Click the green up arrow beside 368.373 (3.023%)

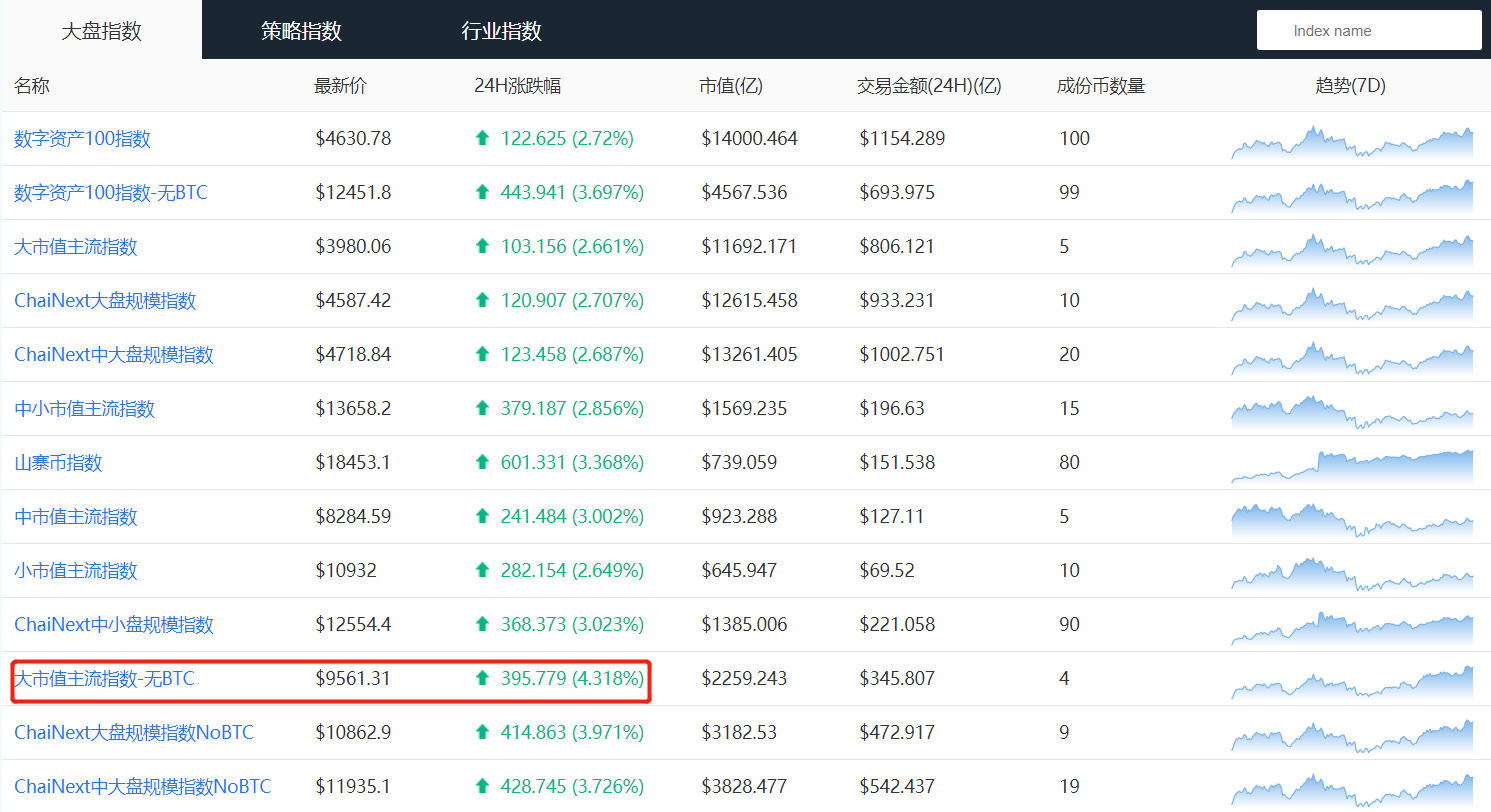(483, 624)
